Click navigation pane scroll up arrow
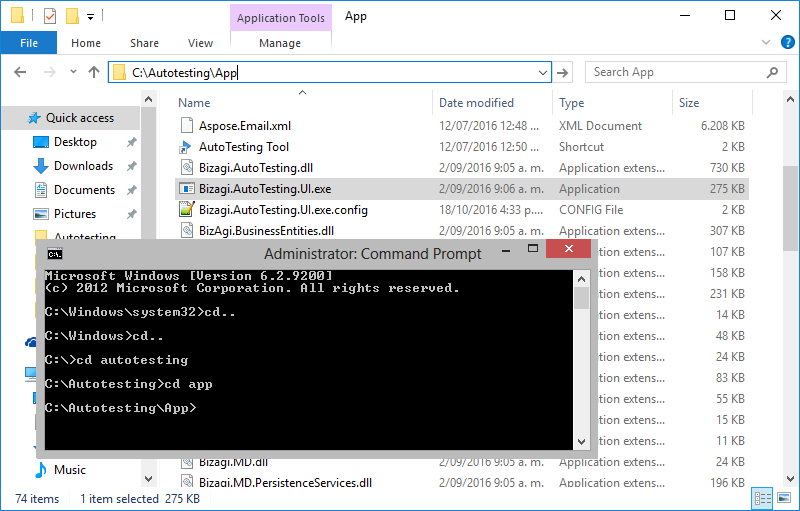The width and height of the screenshot is (800, 511). (148, 99)
